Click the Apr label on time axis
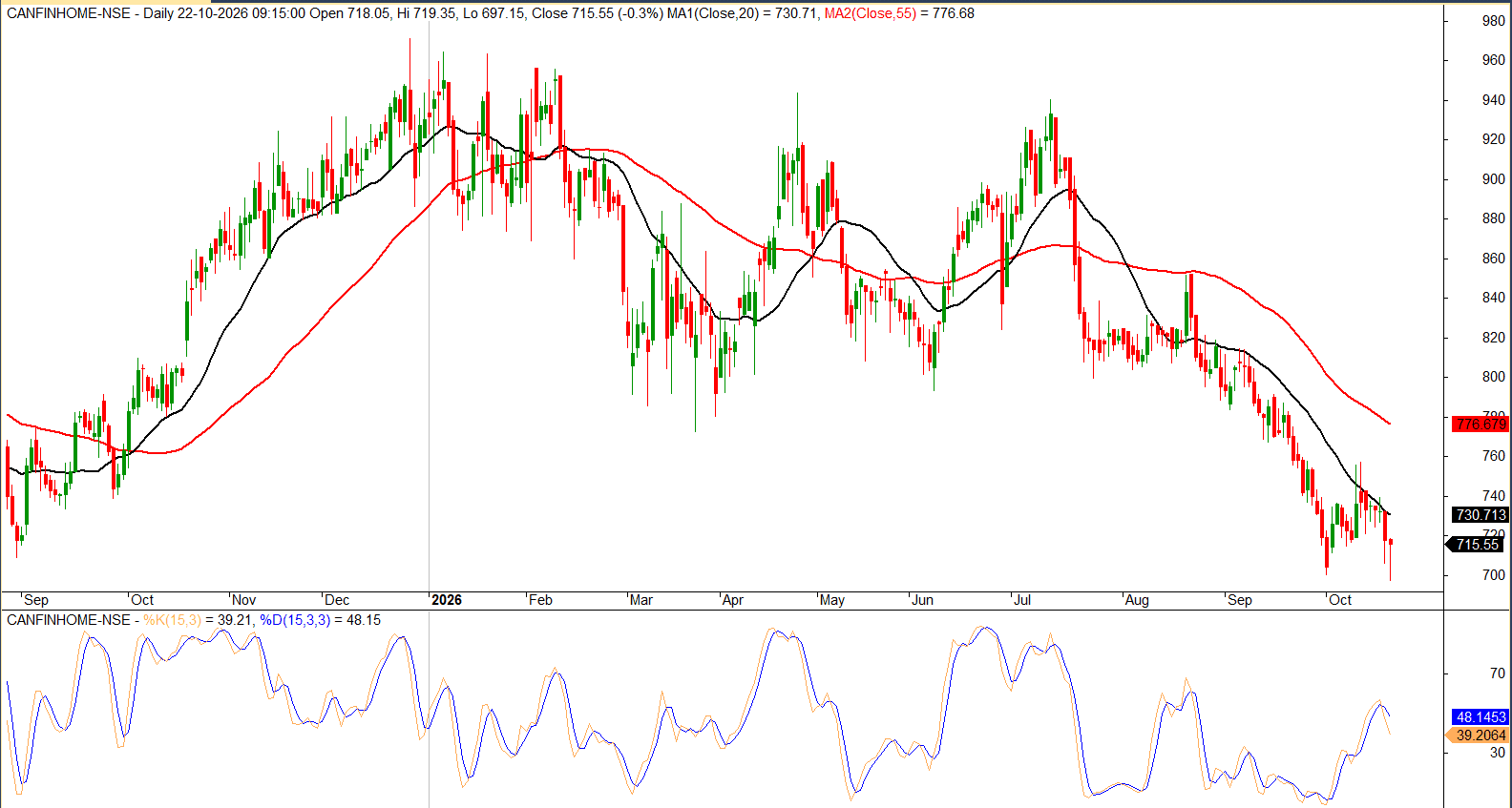This screenshot has height=808, width=1512. click(733, 600)
